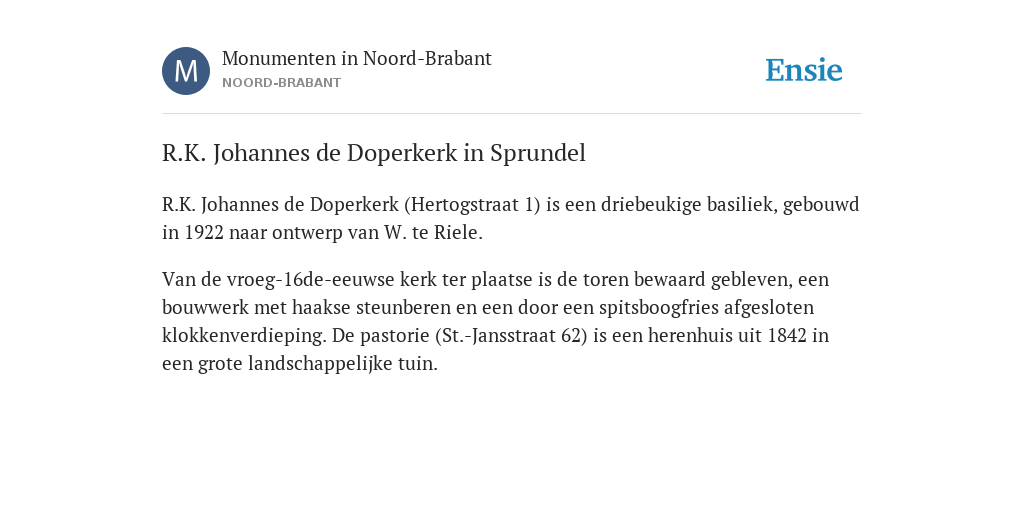This screenshot has width=1024, height=512.
Task: Click the phrase landschappelijke tuin
Action: (342, 364)
